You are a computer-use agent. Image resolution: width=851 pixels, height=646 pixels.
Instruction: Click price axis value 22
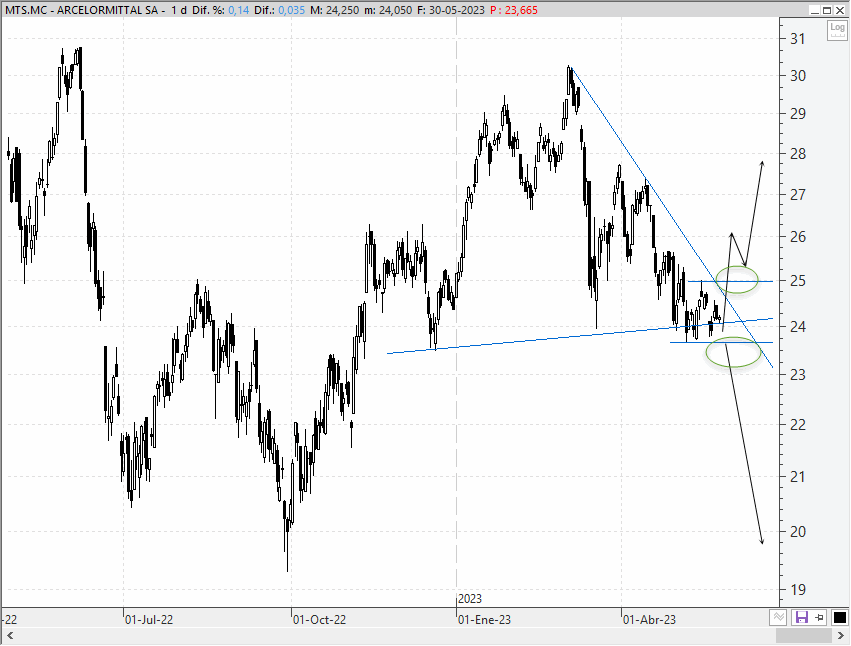[x=798, y=425]
